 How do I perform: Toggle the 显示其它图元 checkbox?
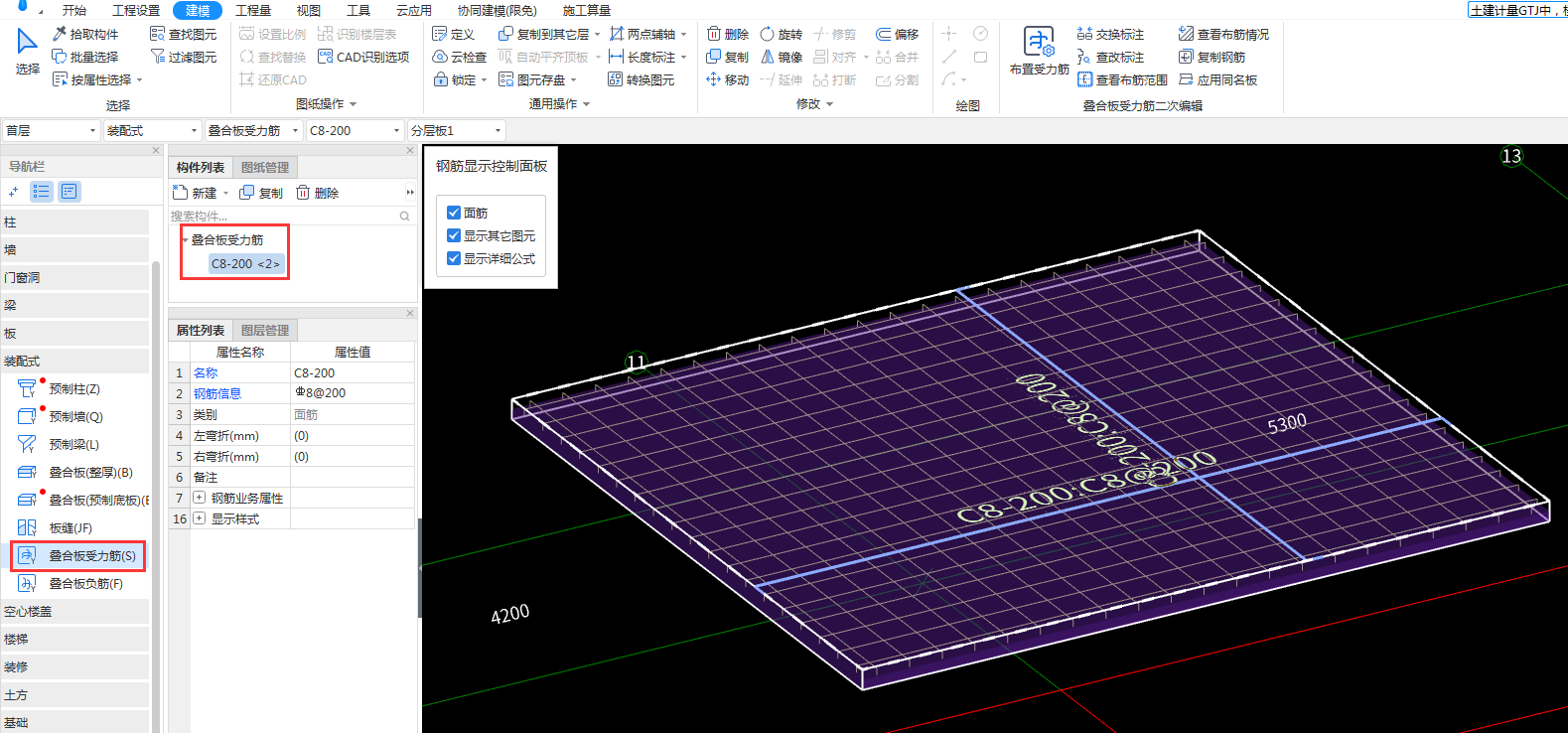454,235
